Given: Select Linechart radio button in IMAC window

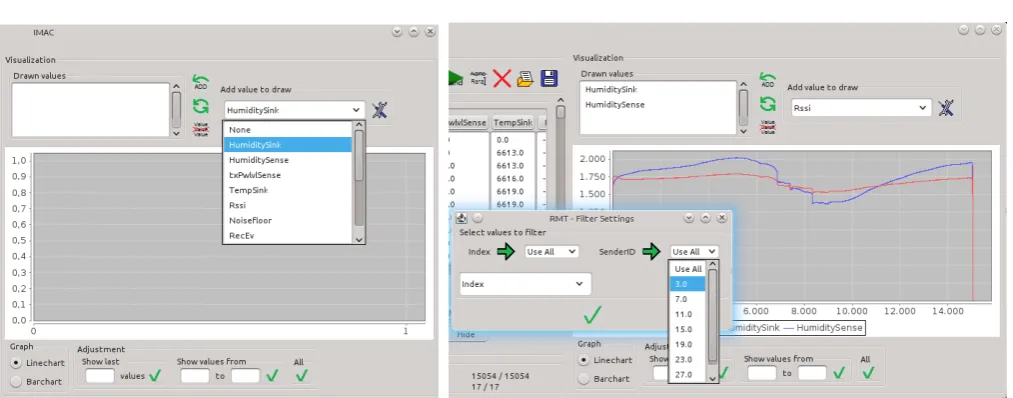Looking at the screenshot, I should tap(16, 362).
